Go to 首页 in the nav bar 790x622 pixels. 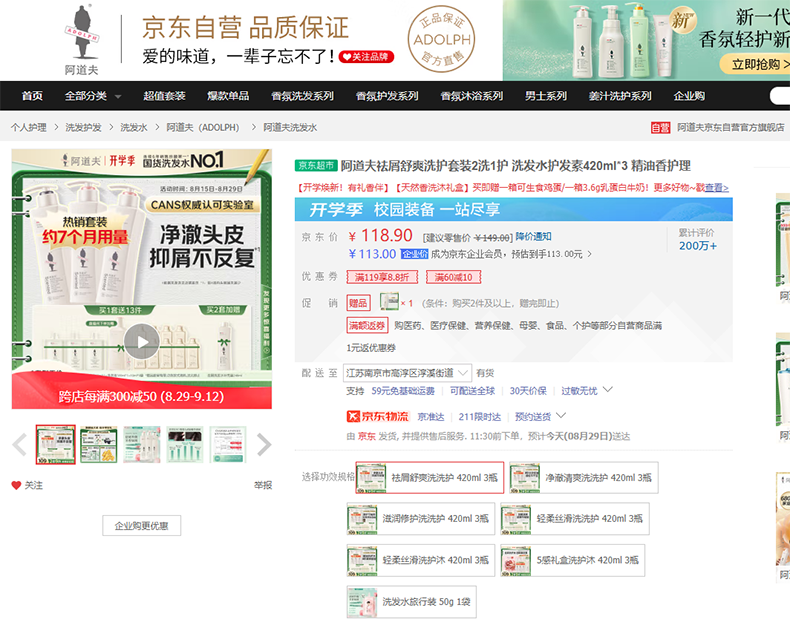[x=32, y=96]
